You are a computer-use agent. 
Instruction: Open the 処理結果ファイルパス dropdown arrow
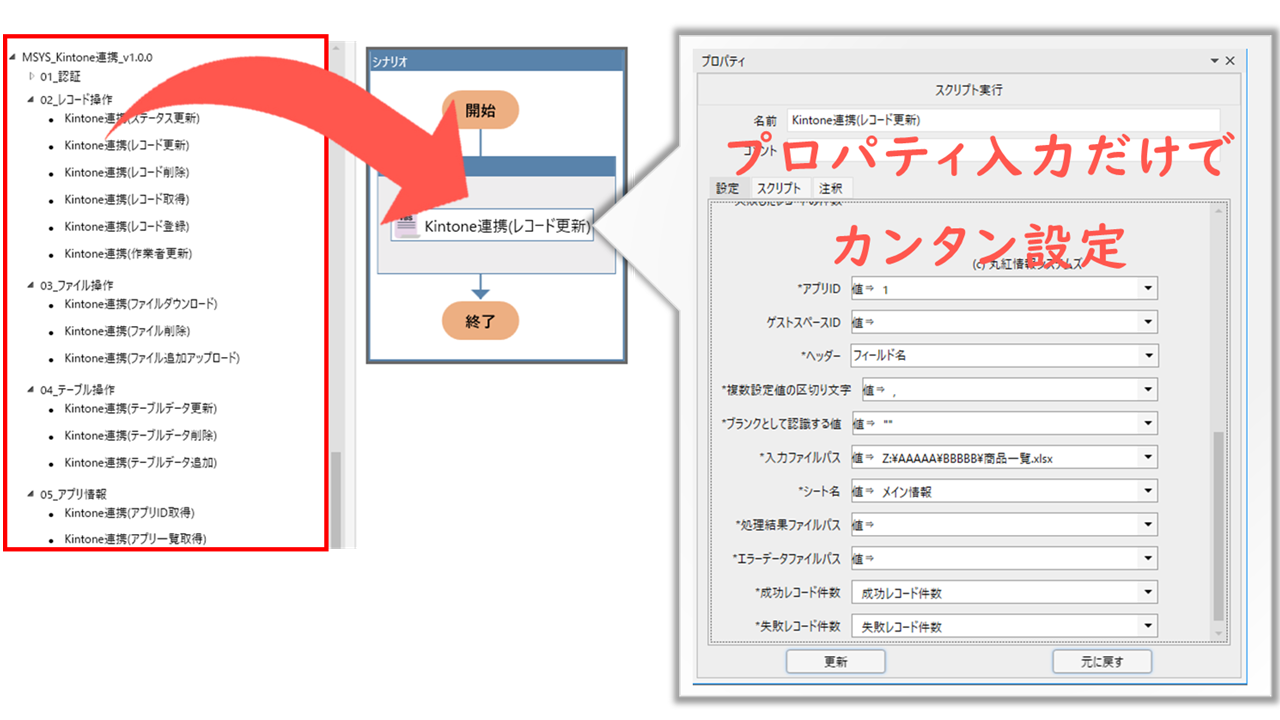point(1147,524)
